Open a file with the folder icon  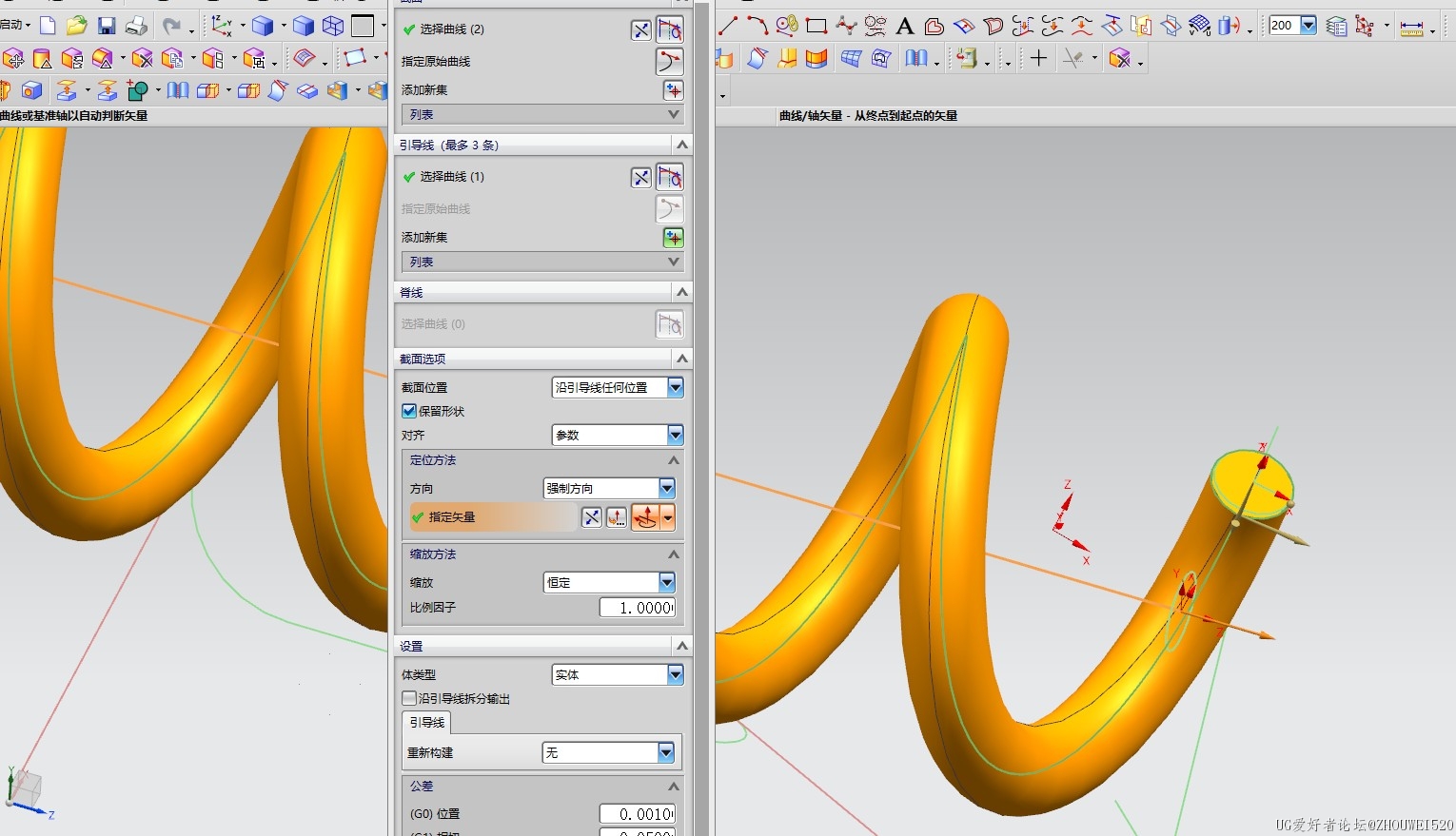click(x=77, y=26)
